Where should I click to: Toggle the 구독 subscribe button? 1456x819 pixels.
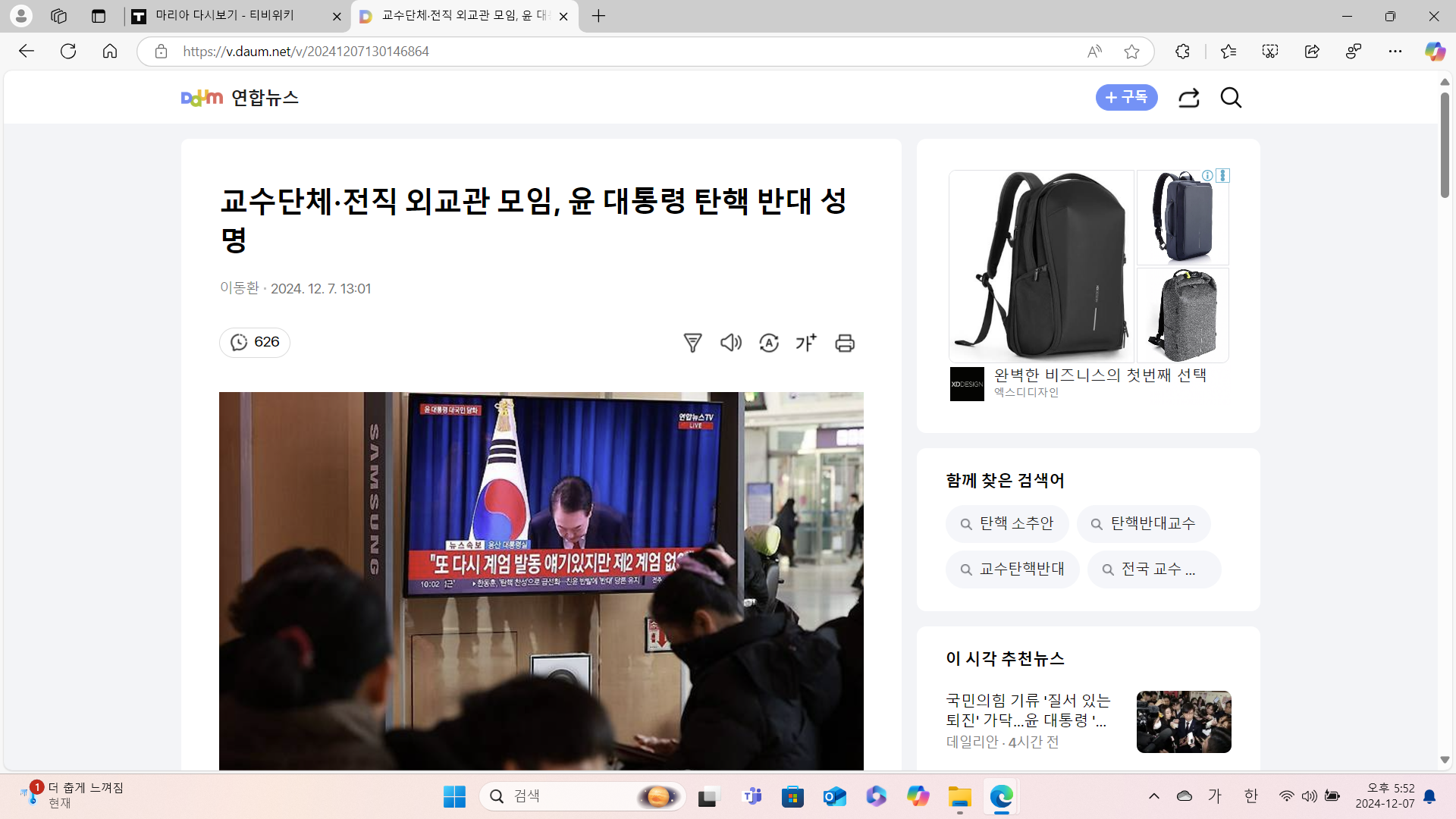1126,98
